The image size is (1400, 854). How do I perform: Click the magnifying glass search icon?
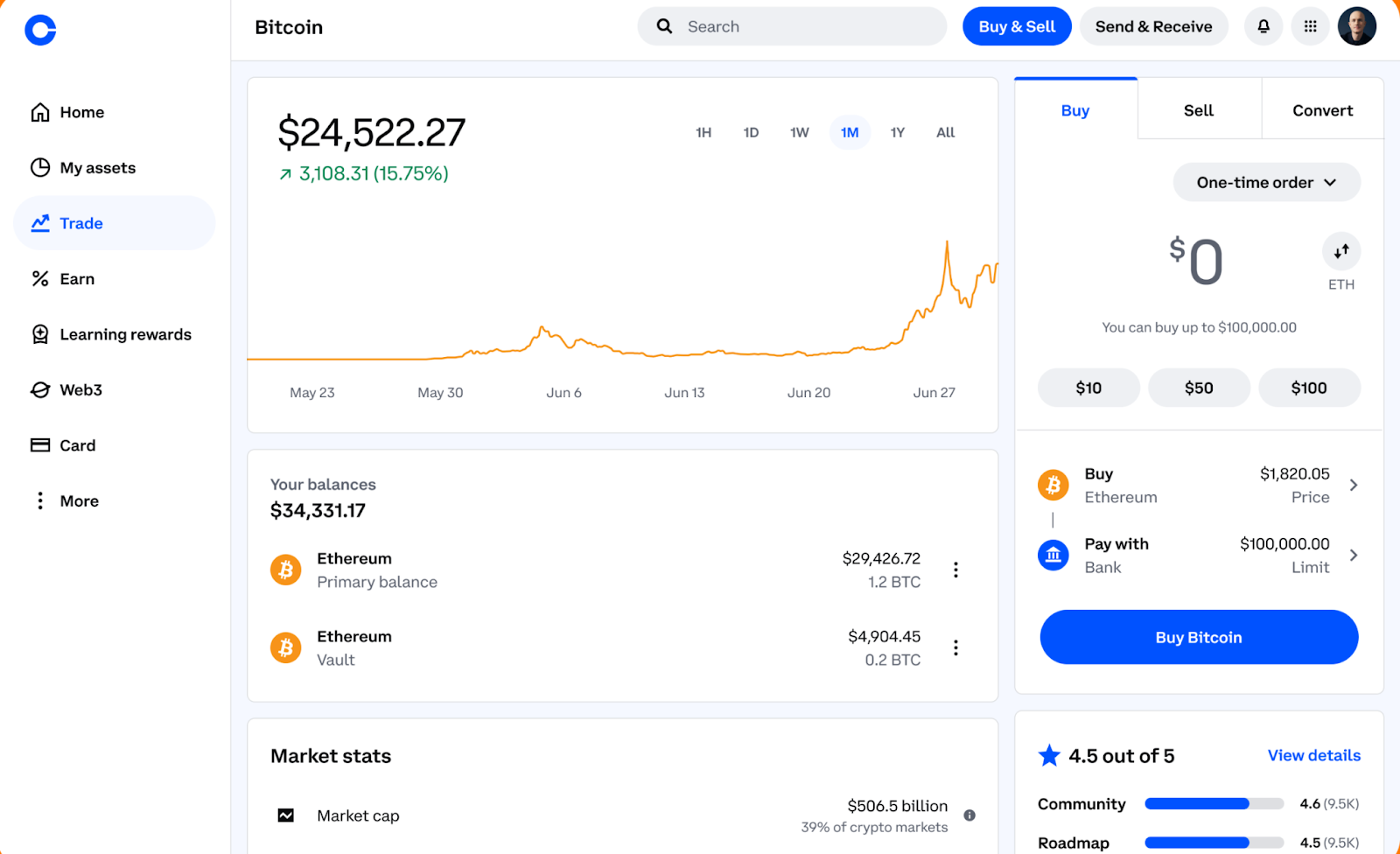point(665,26)
